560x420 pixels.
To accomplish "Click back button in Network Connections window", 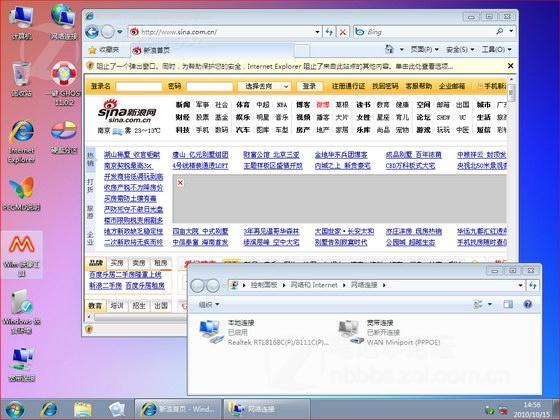I will coord(198,285).
